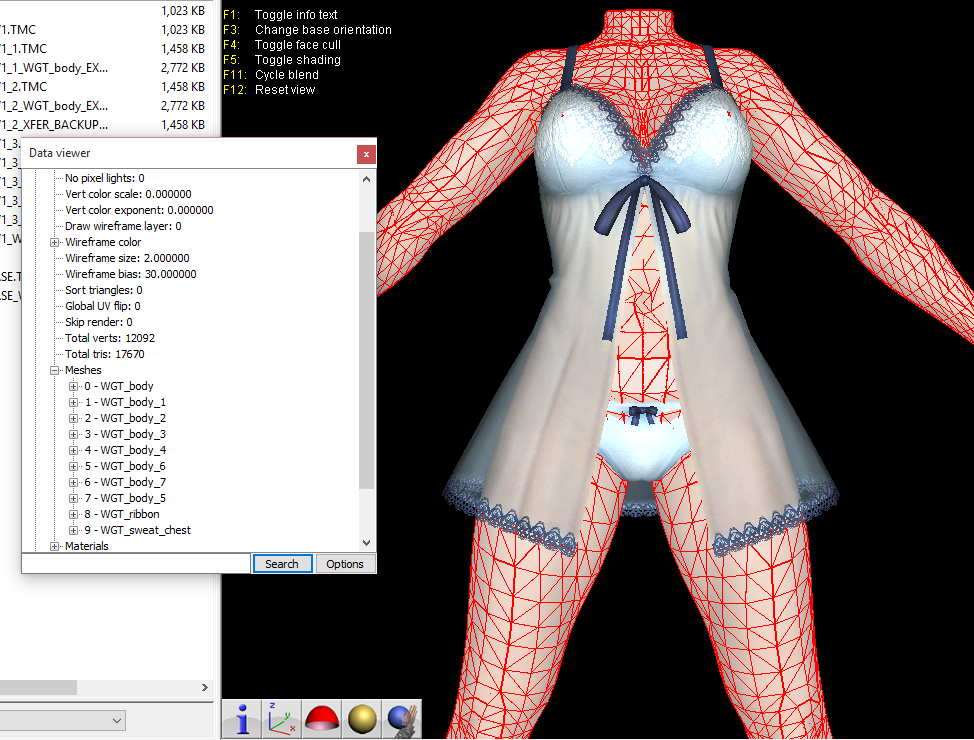Close the Data viewer window
This screenshot has width=974, height=740.
click(x=366, y=154)
